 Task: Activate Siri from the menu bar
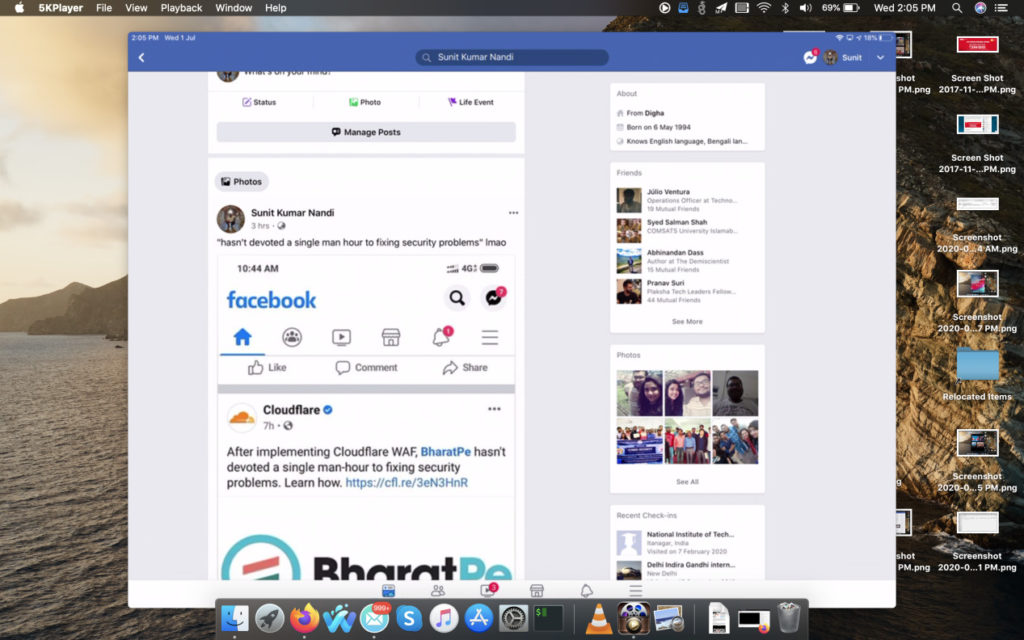pos(980,8)
